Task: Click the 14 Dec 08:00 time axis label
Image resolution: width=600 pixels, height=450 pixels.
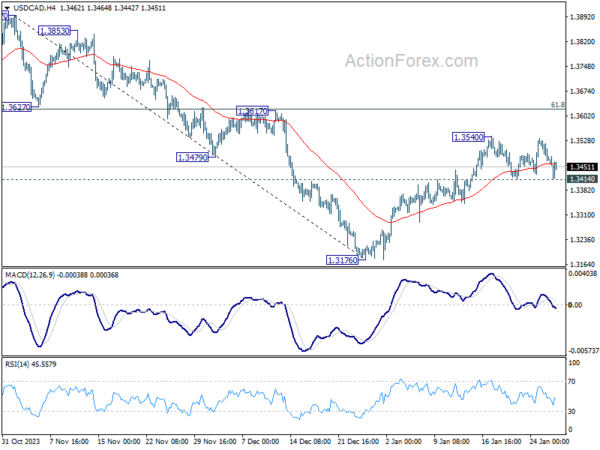Action: tap(310, 441)
